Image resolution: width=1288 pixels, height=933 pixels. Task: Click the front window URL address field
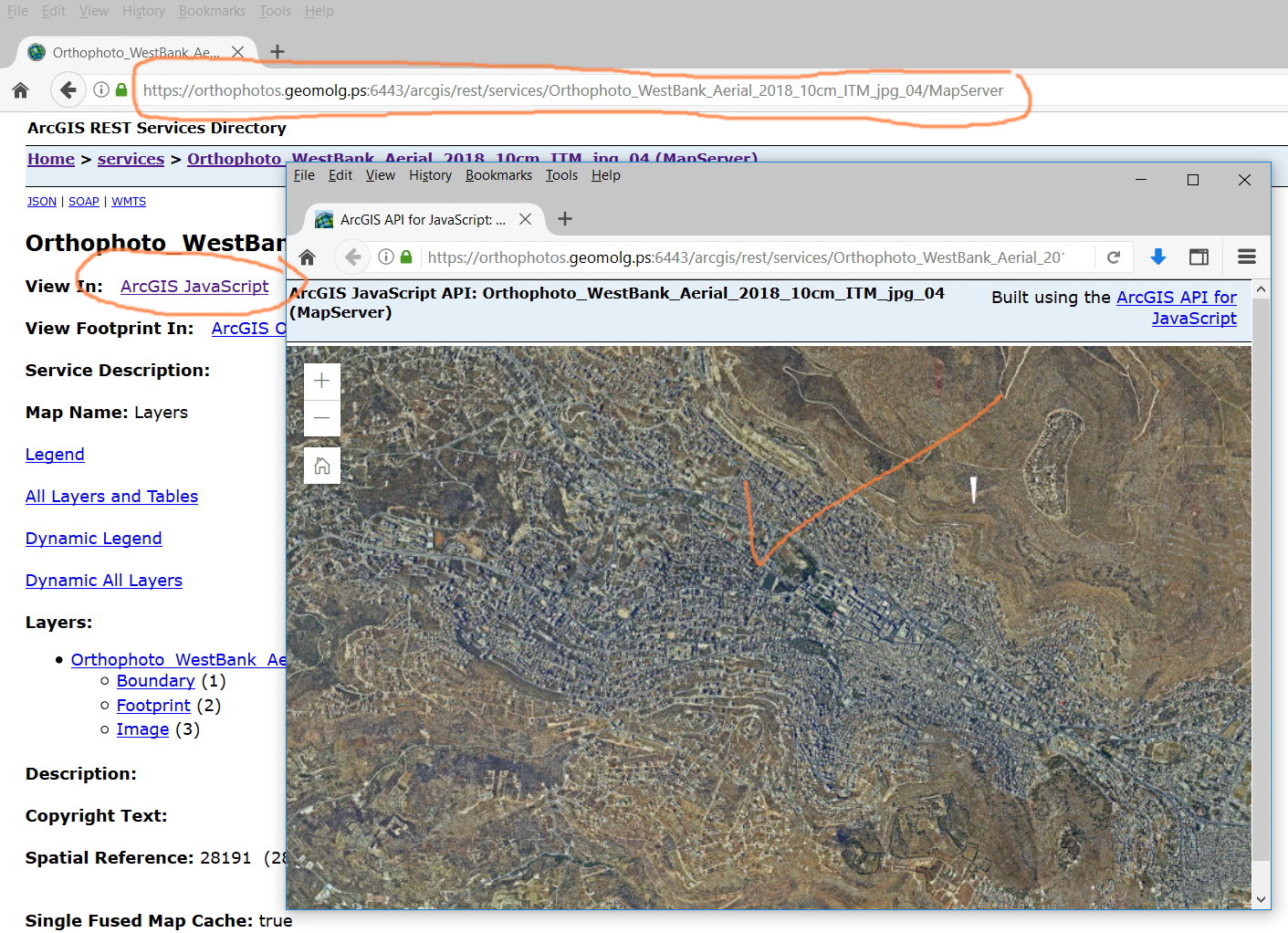click(746, 257)
